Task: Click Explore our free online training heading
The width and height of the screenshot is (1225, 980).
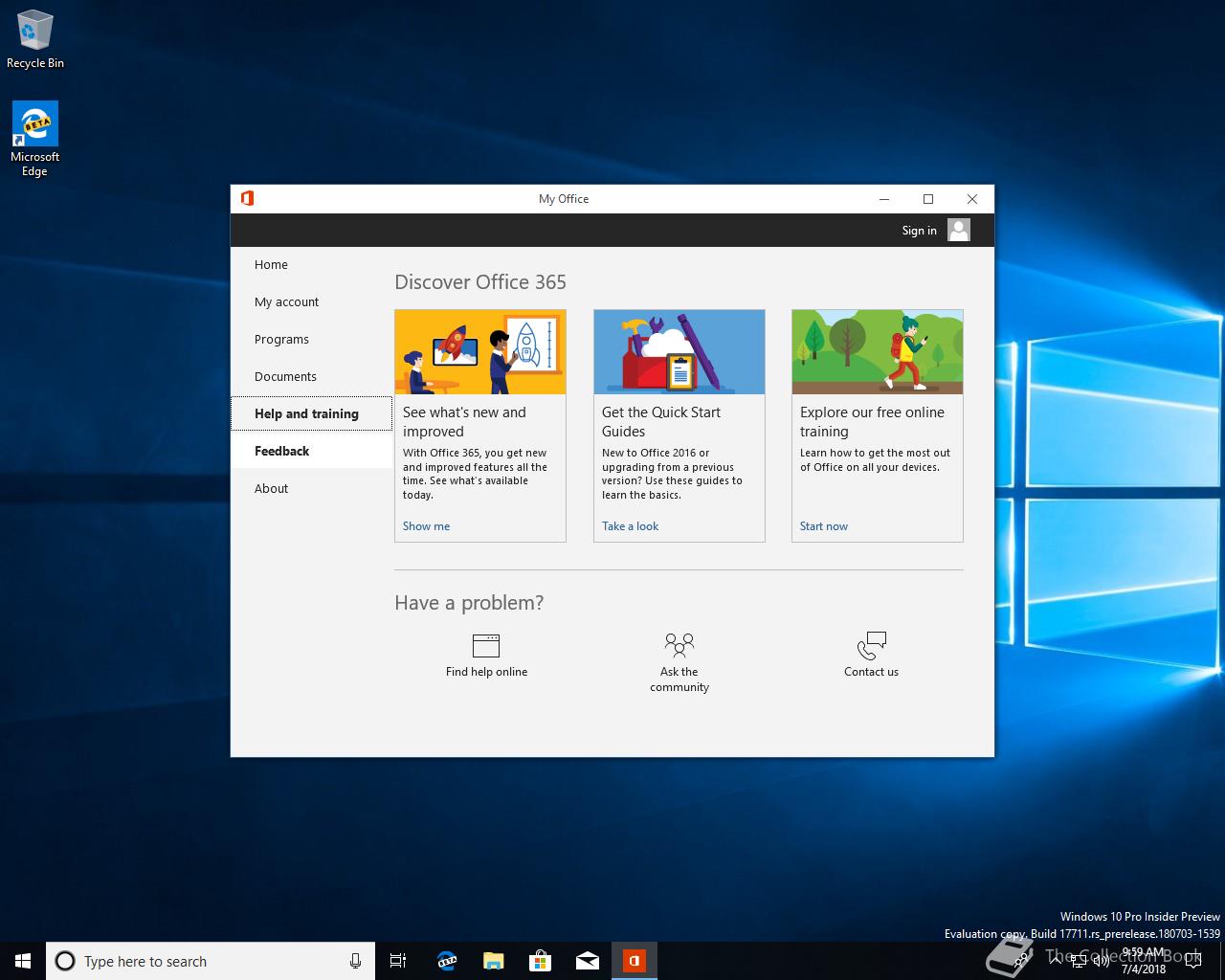Action: tap(872, 422)
